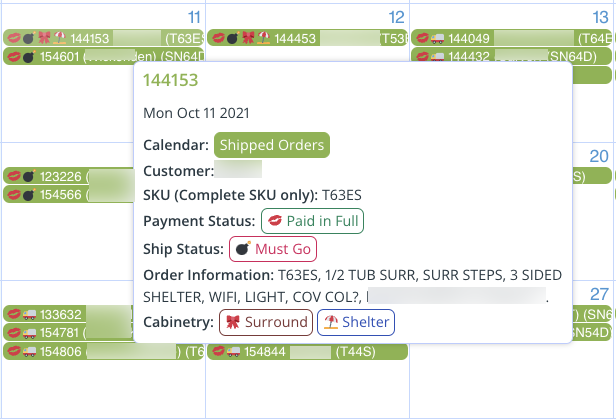Select the Surround cabinetry tag

[266, 322]
